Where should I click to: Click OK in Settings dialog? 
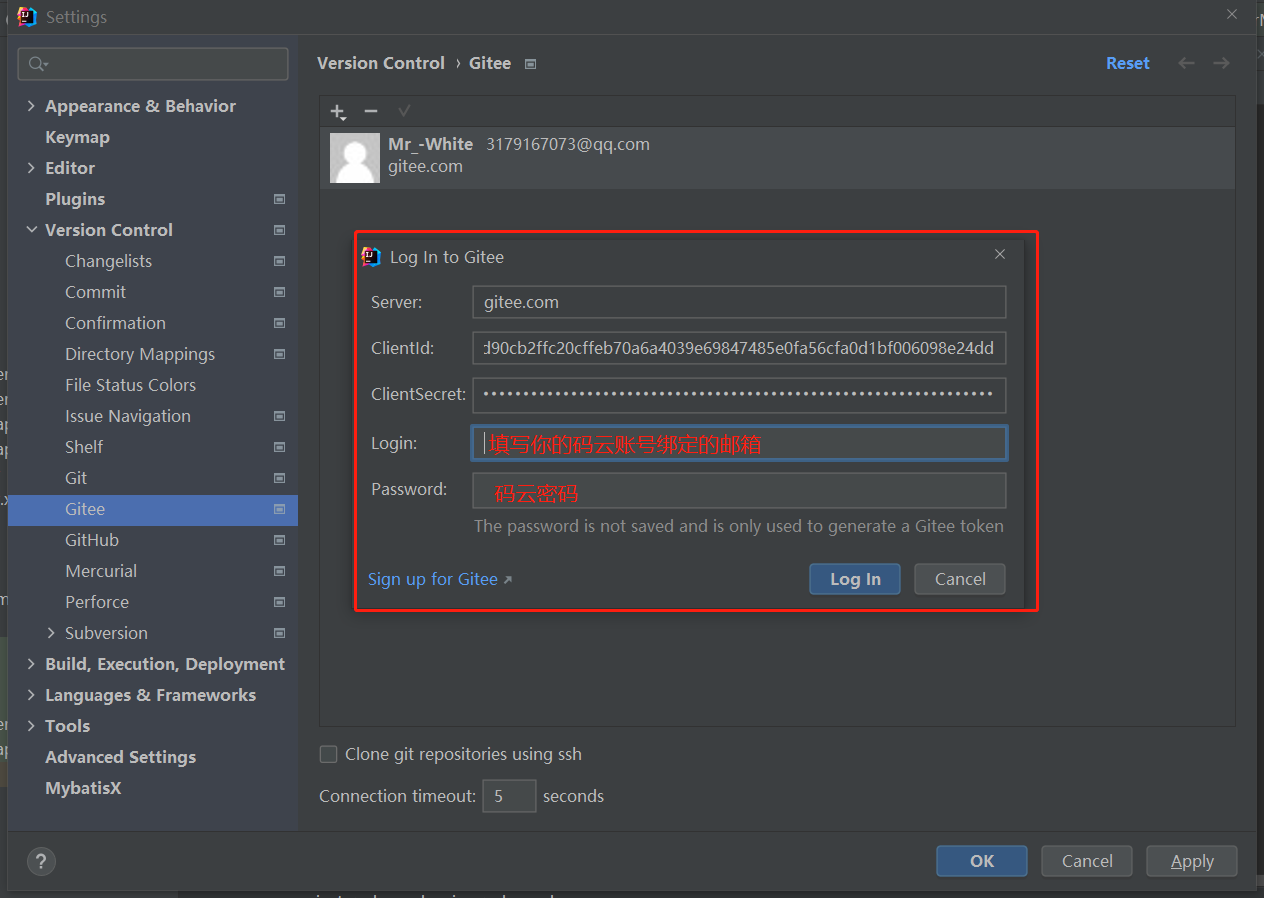coord(982,861)
